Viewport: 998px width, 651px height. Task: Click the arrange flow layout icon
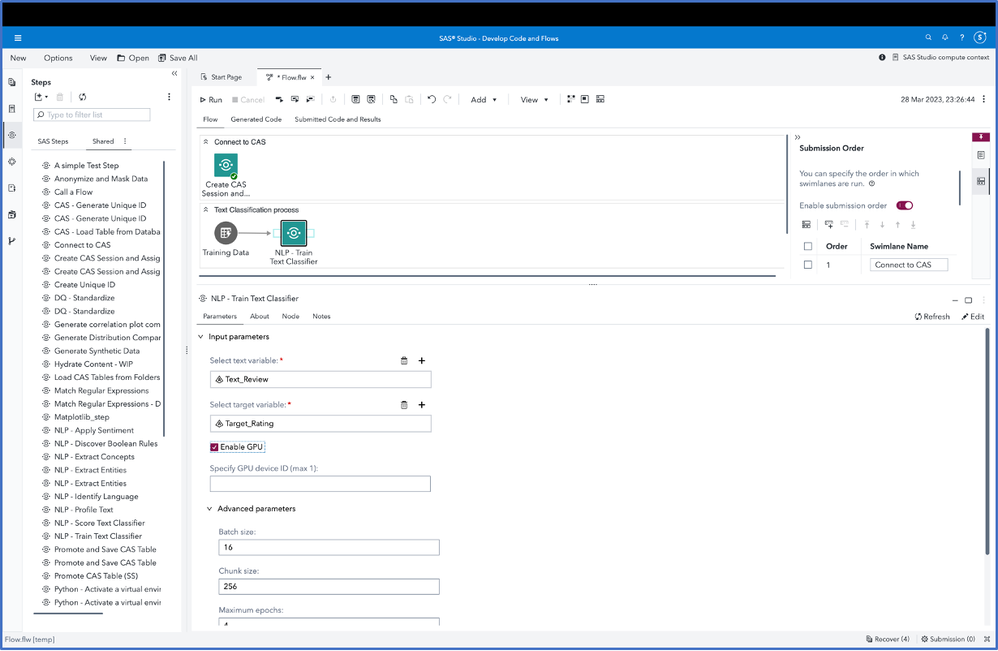pos(571,99)
